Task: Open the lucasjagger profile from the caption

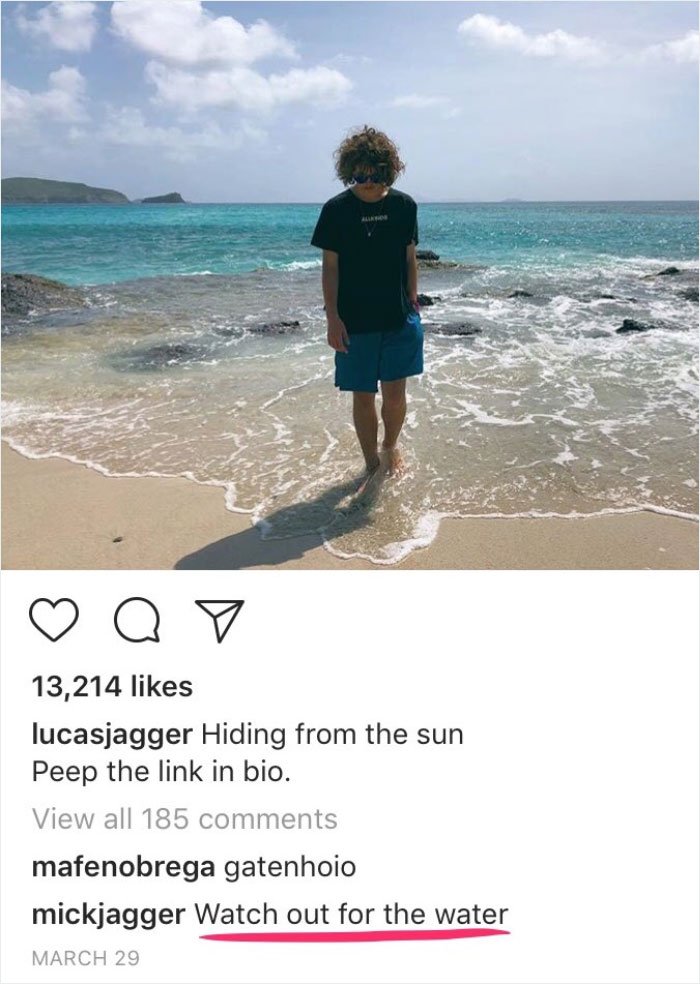Action: pos(112,734)
